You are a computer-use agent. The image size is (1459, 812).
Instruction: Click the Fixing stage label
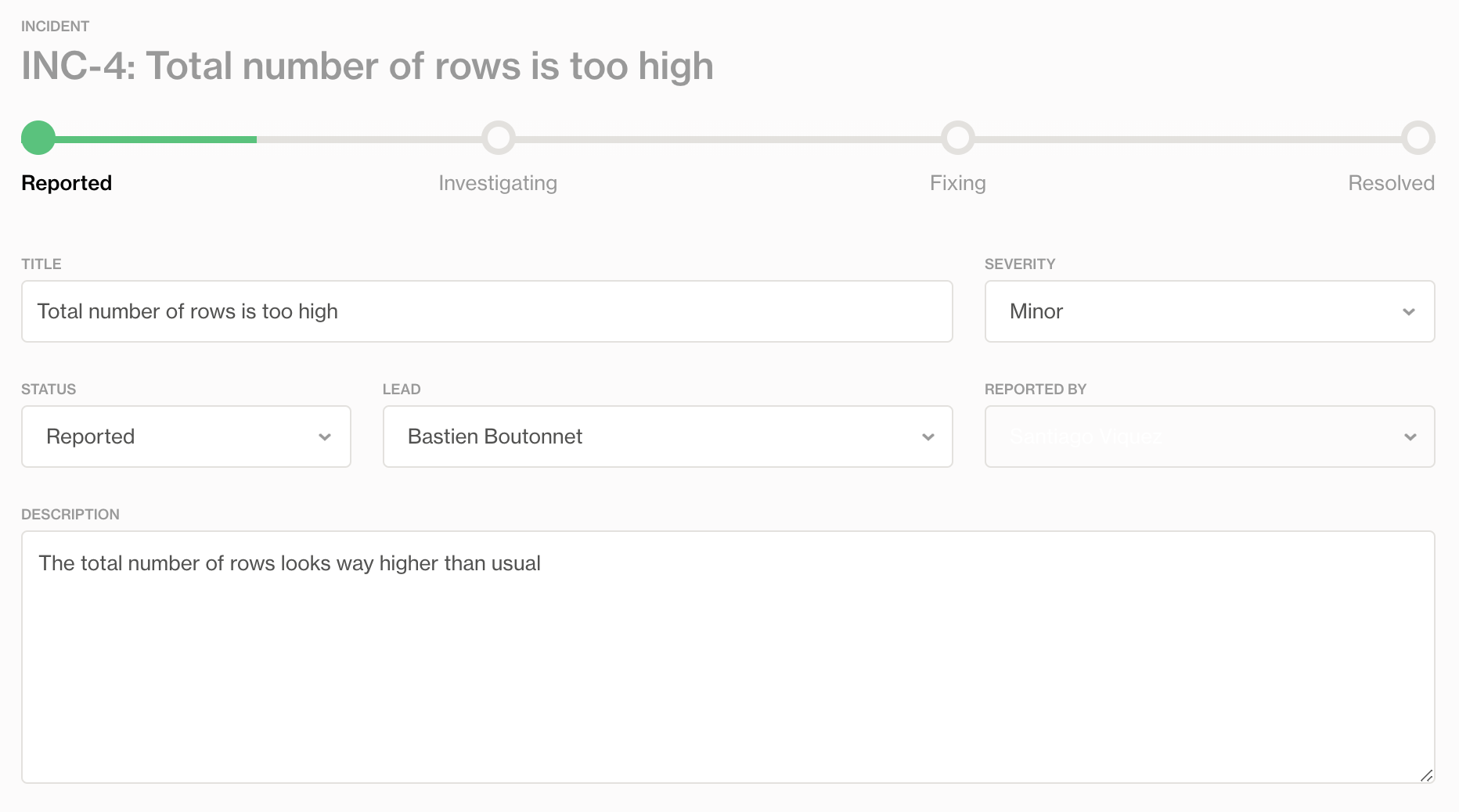(958, 183)
